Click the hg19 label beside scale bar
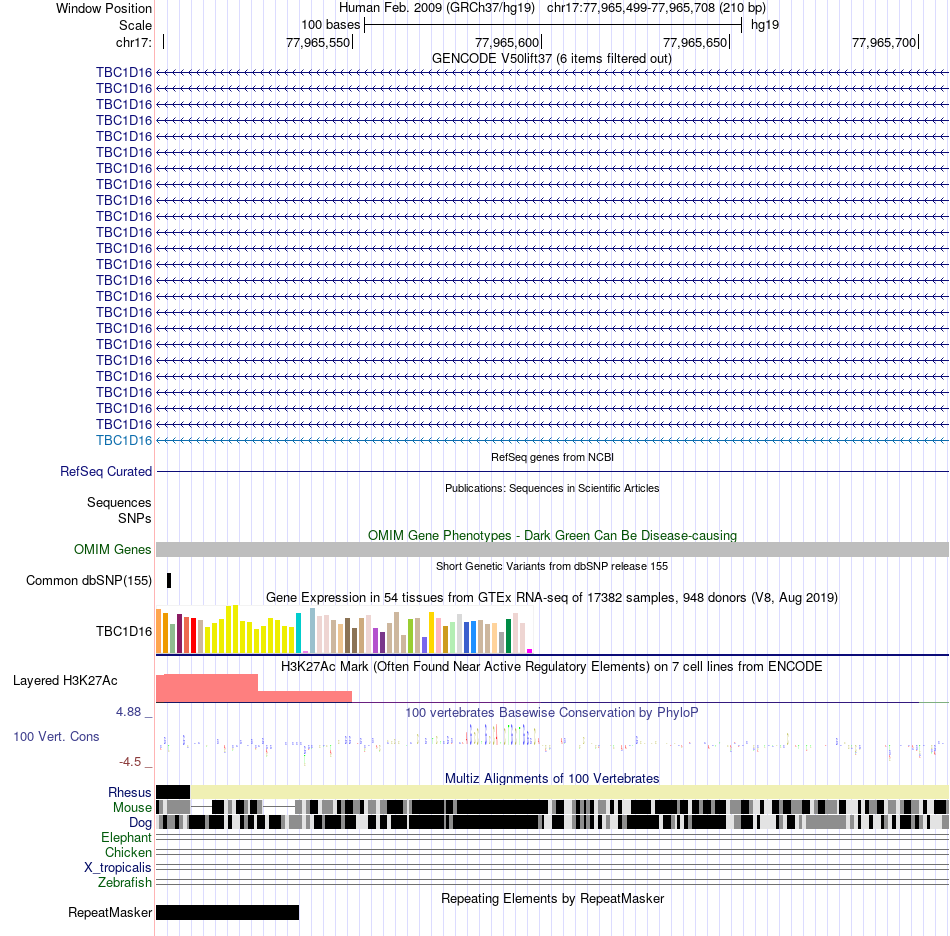This screenshot has height=936, width=950. (765, 25)
